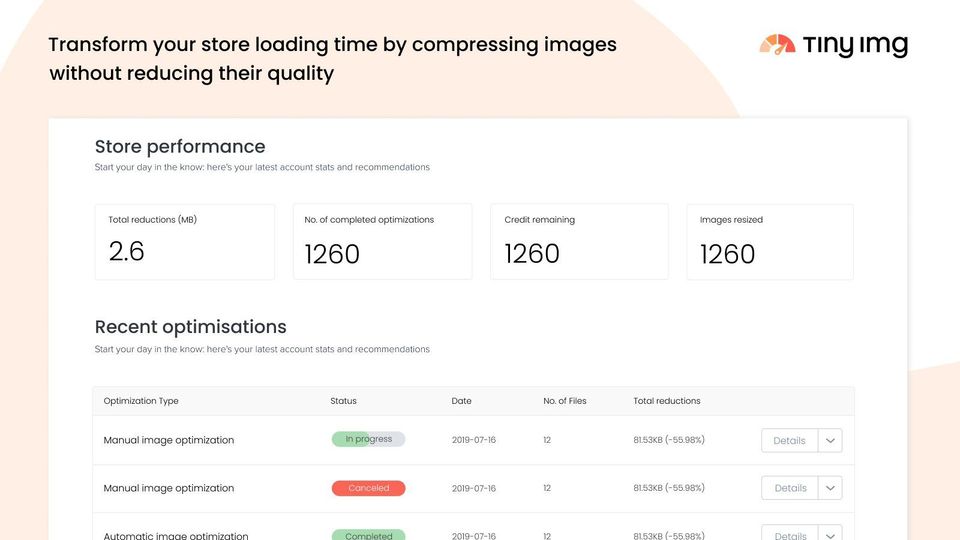Click the In progress status bar

(369, 439)
